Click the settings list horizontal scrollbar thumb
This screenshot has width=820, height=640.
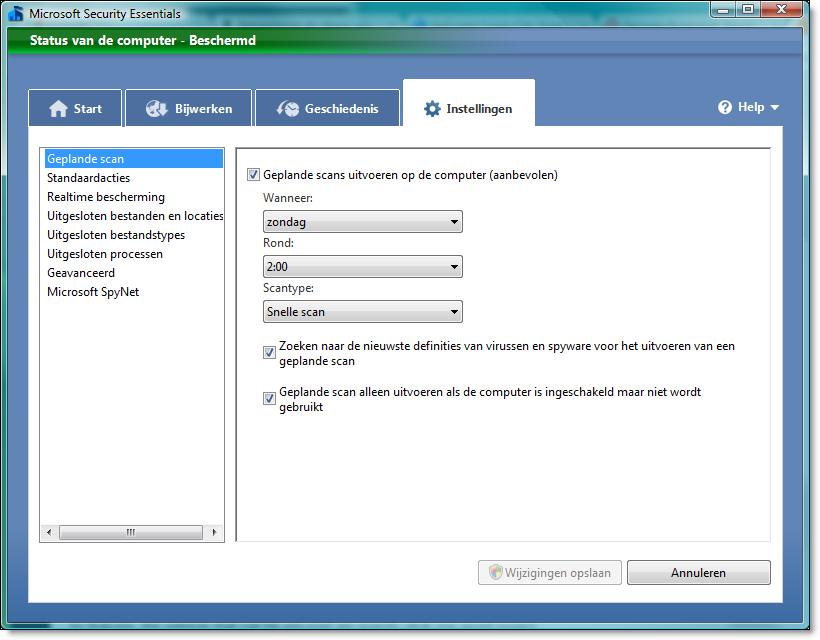click(131, 532)
